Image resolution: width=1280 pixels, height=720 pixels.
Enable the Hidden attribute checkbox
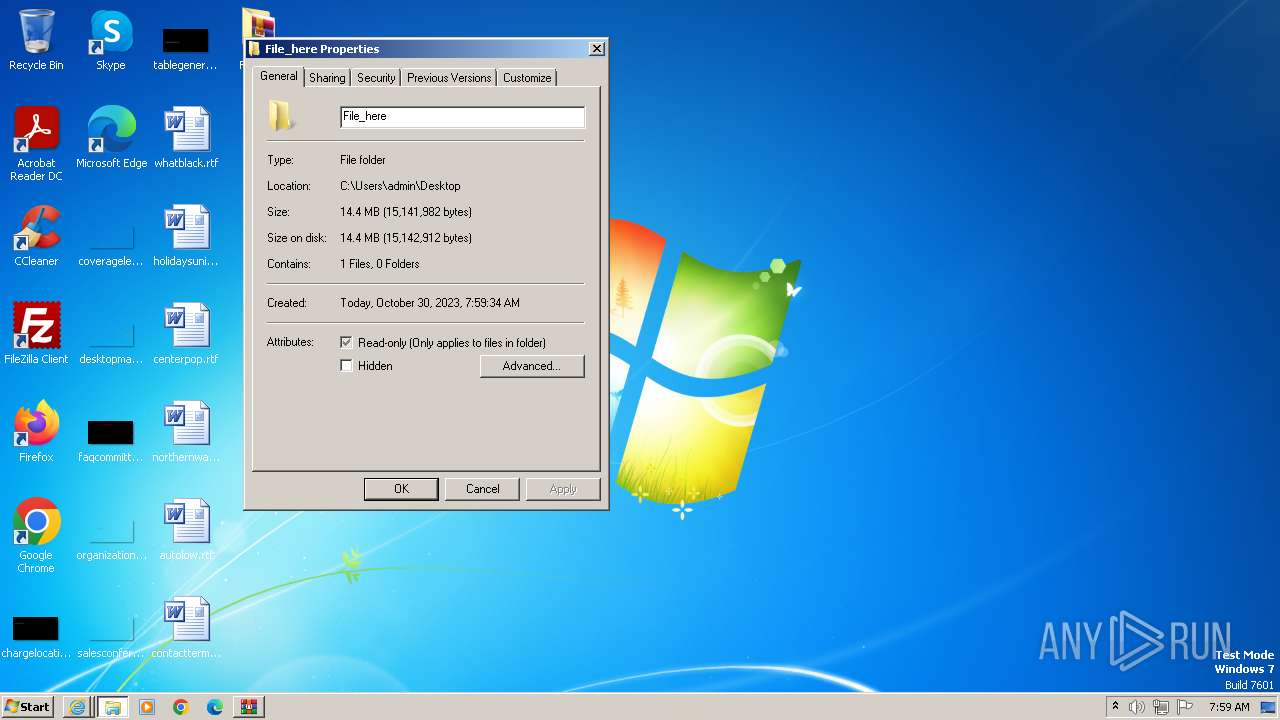tap(347, 366)
